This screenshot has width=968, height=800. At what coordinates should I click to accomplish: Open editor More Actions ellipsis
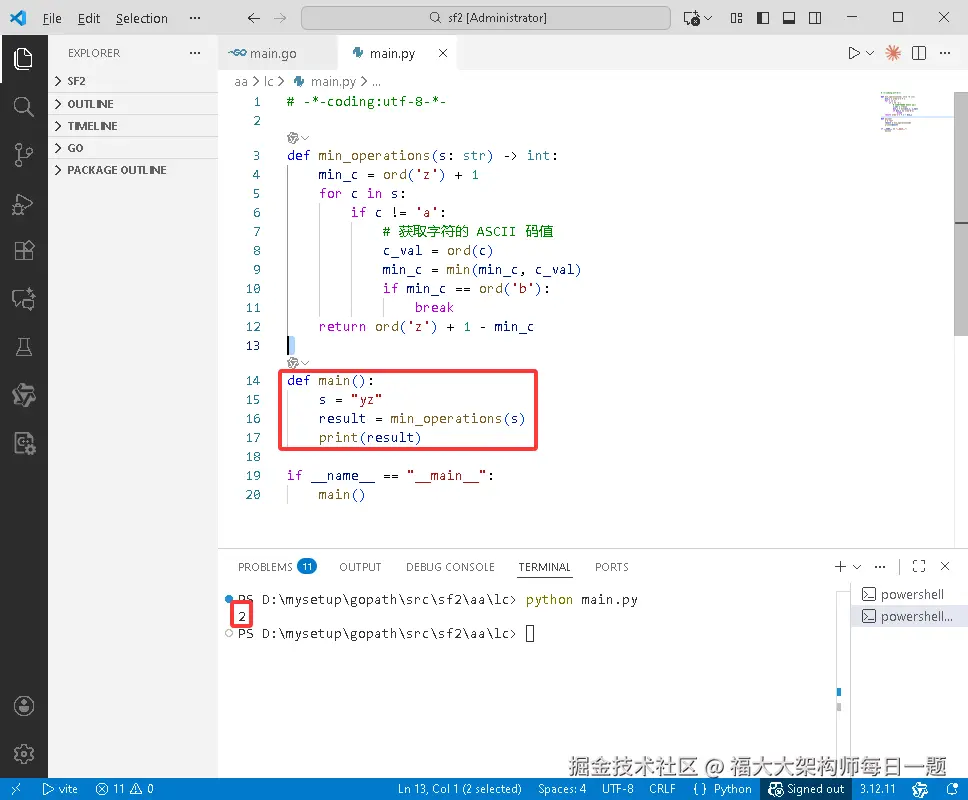pos(945,53)
